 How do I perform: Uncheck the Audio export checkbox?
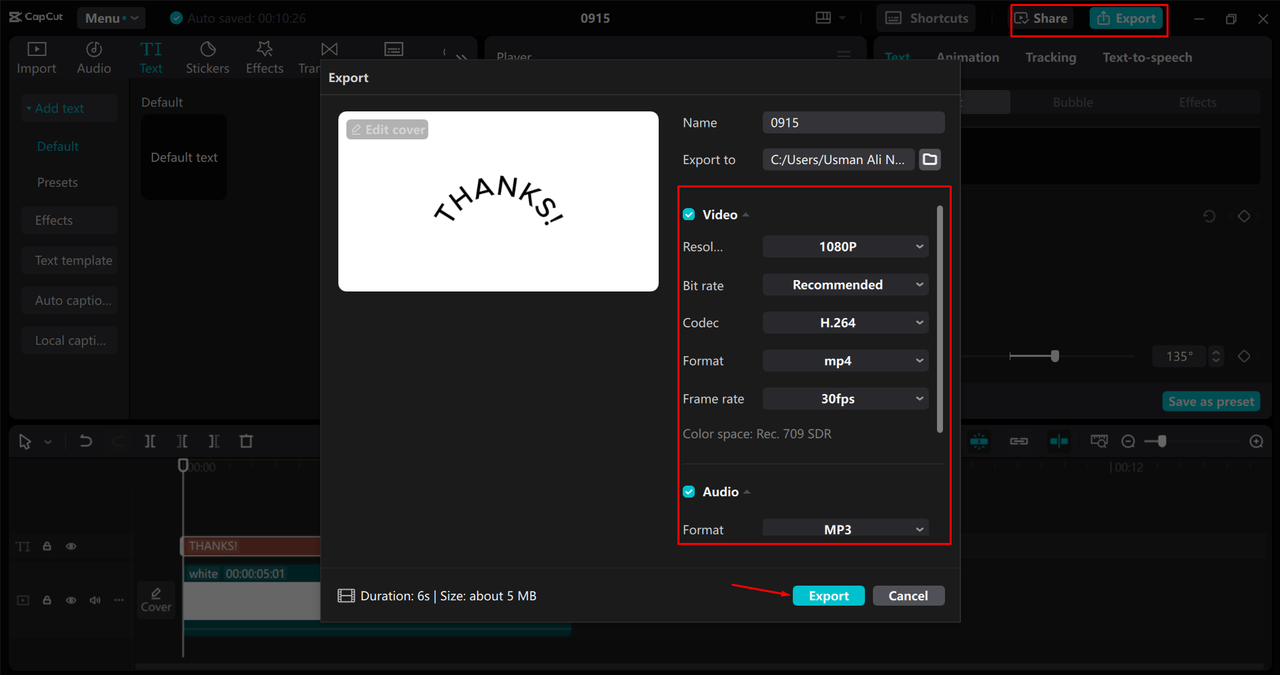click(x=689, y=492)
